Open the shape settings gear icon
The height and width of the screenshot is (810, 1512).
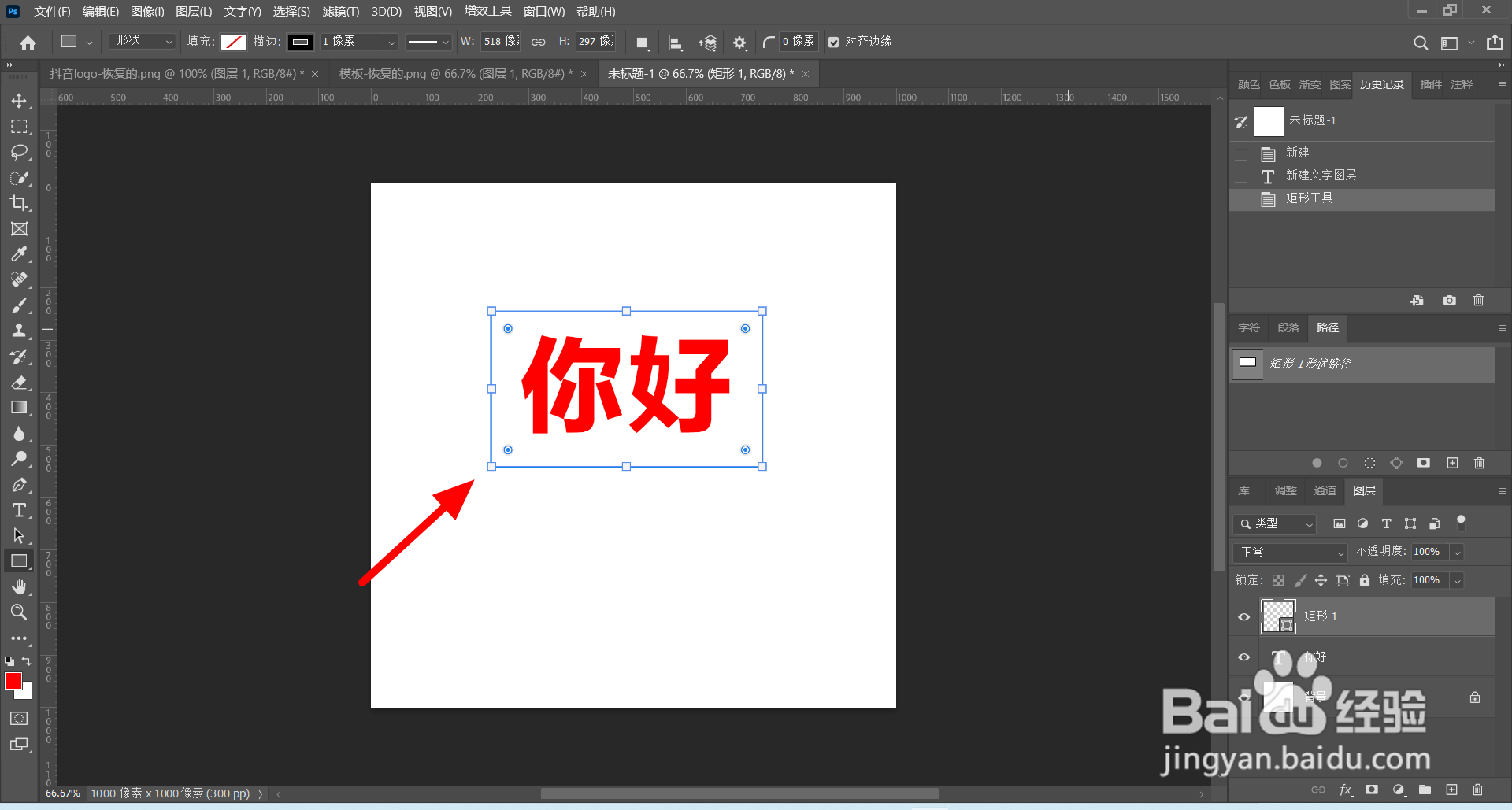click(739, 43)
